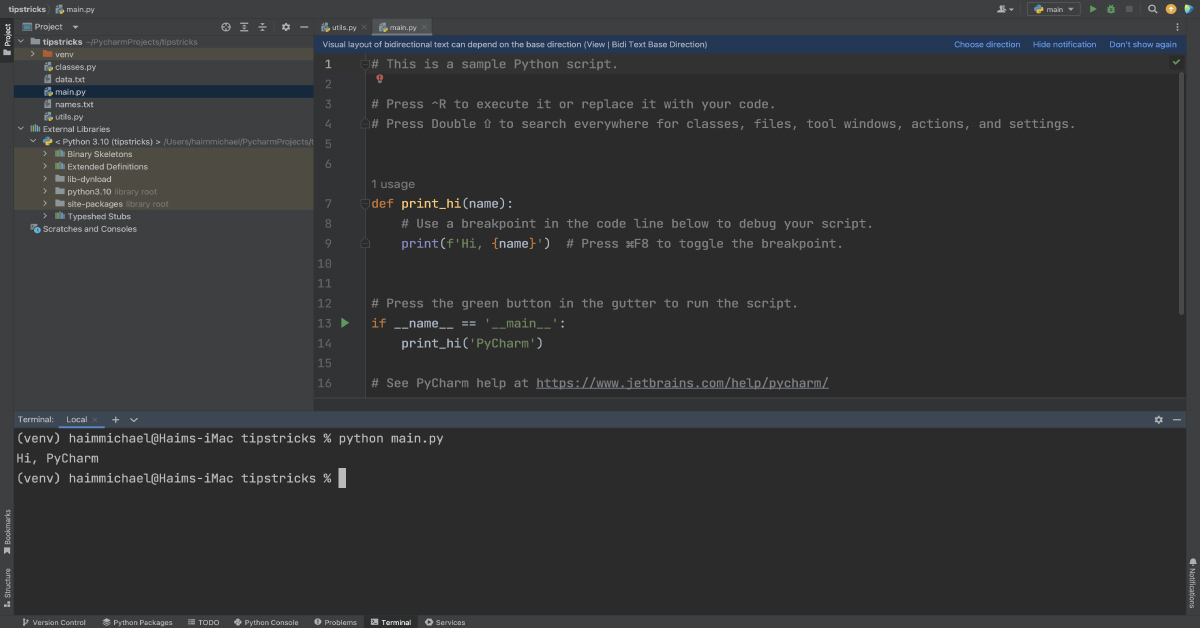Toggle the Problems tool window
Viewport: 1200px width, 628px height.
335,621
